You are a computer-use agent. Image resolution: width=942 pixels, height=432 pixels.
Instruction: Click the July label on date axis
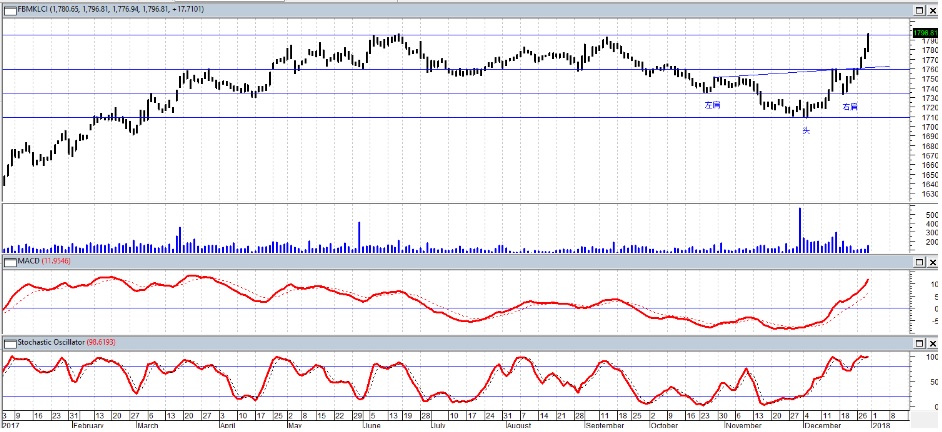click(440, 425)
